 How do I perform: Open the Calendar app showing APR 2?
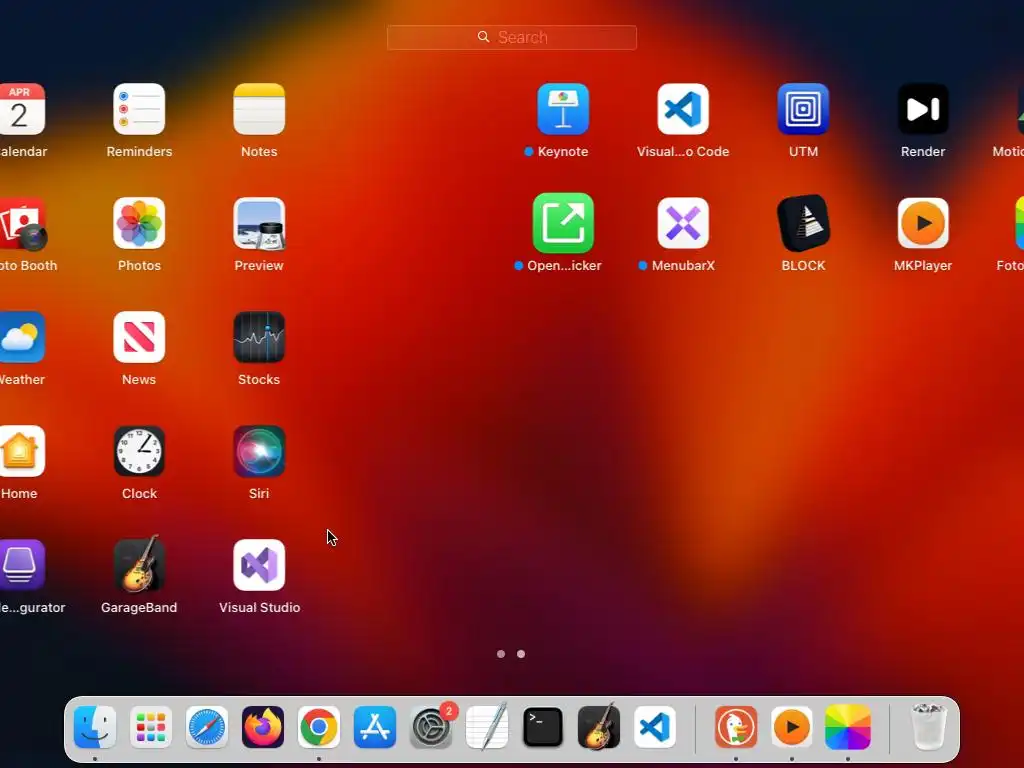point(20,109)
